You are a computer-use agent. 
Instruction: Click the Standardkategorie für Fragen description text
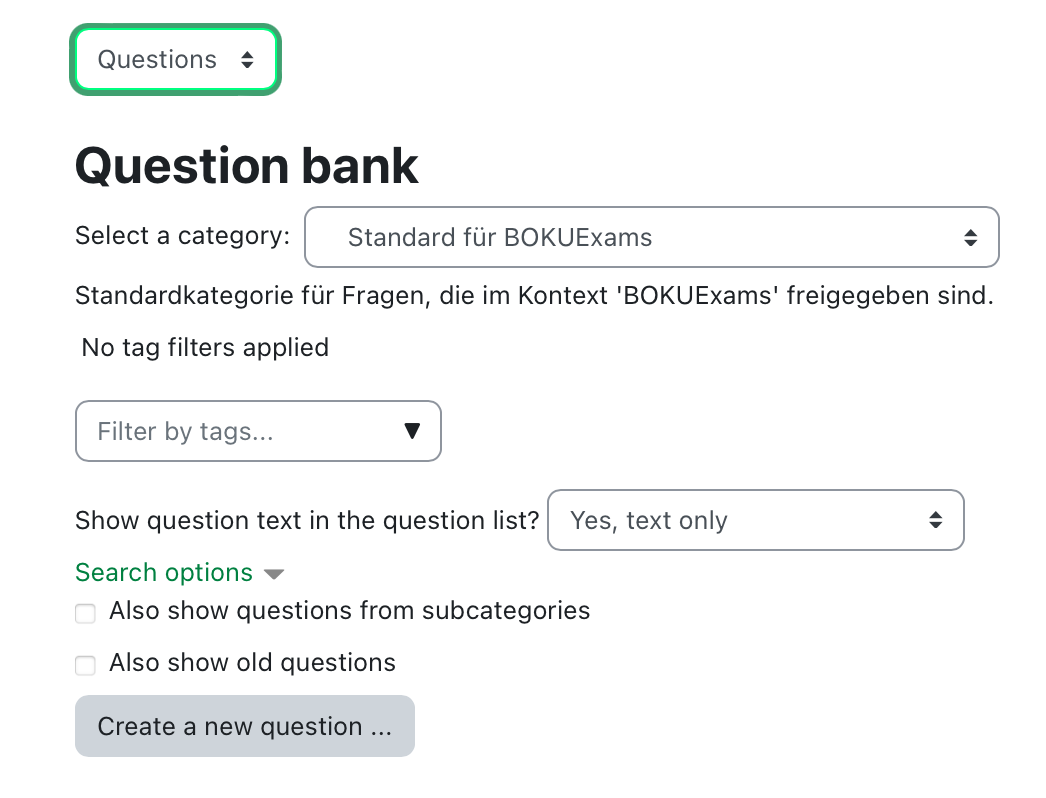(534, 296)
